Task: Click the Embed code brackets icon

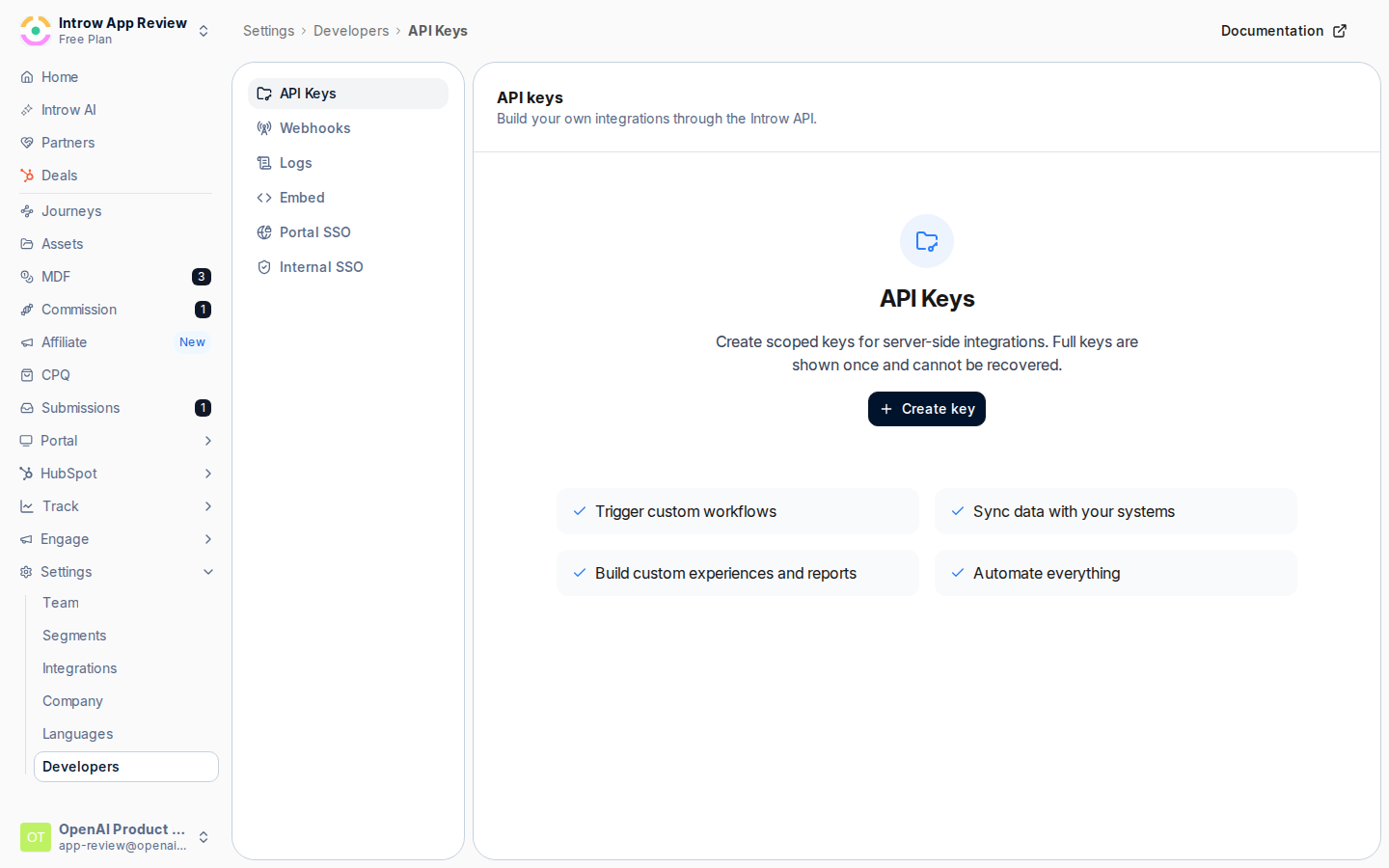Action: click(264, 198)
